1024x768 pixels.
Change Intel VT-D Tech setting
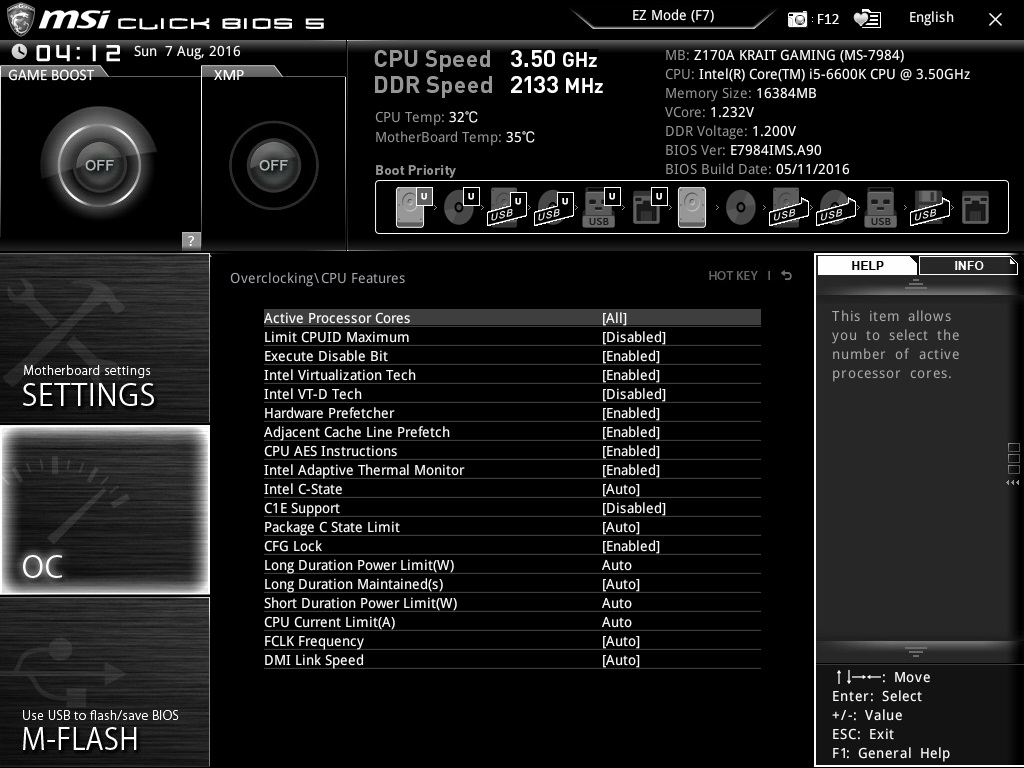click(512, 394)
